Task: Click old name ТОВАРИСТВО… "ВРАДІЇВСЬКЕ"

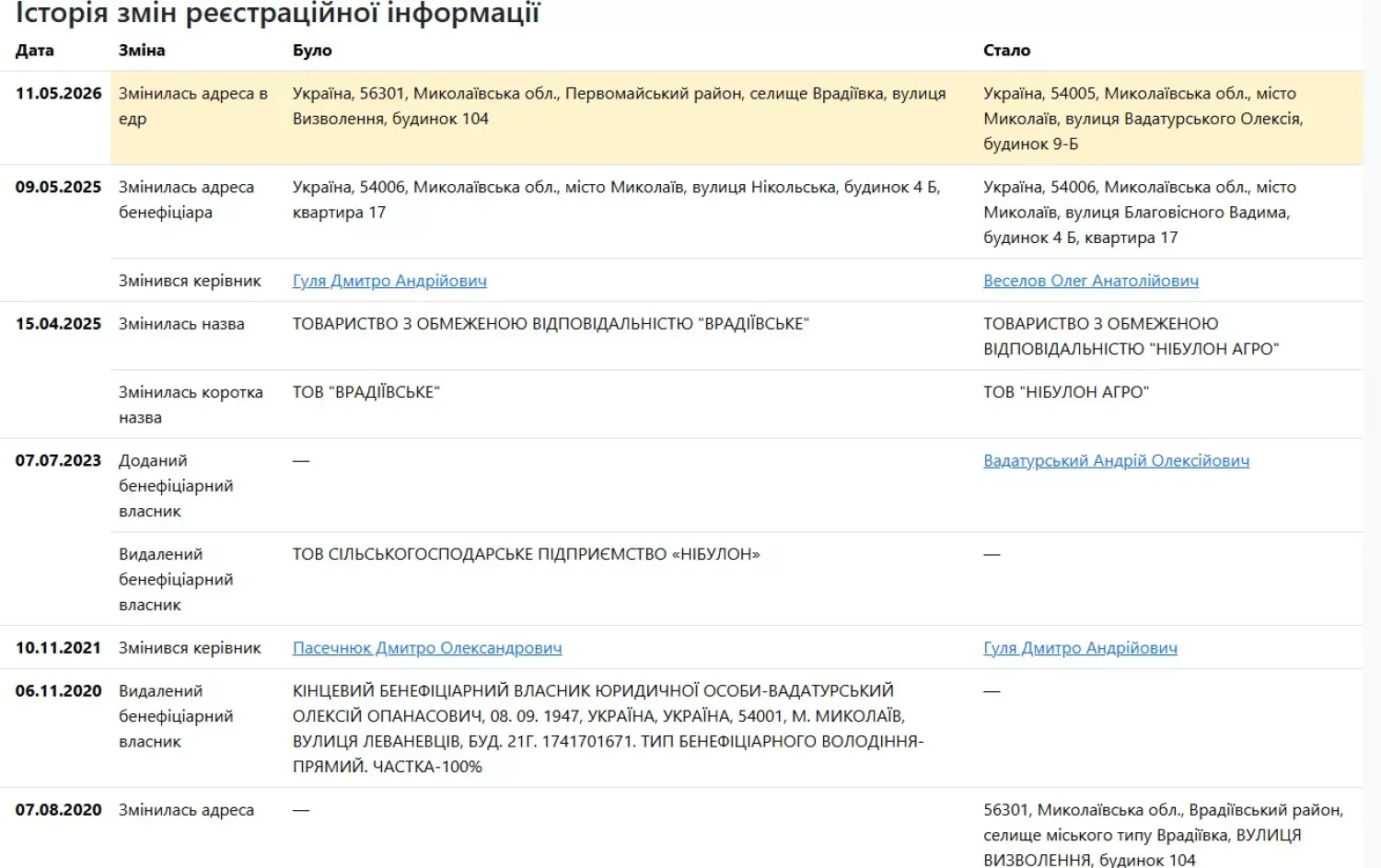Action: coord(551,324)
